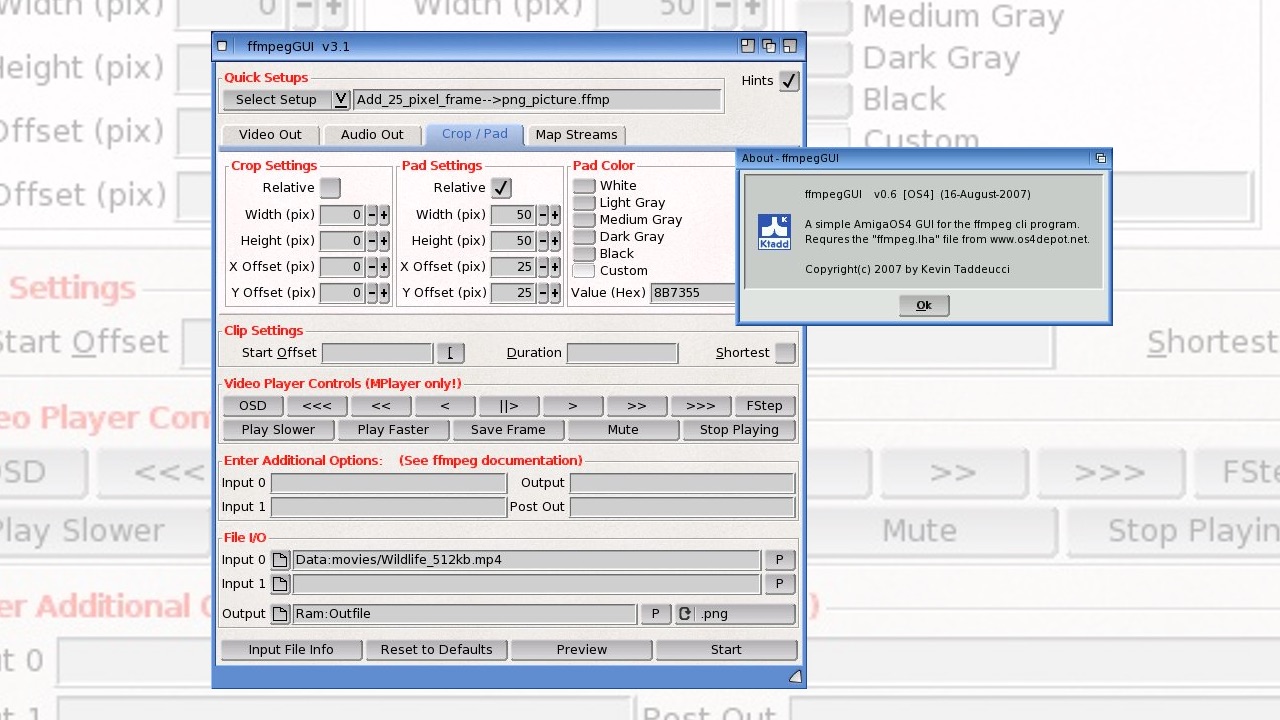Viewport: 1280px width, 720px height.
Task: Open file requester for Input 1
Action: [281, 584]
